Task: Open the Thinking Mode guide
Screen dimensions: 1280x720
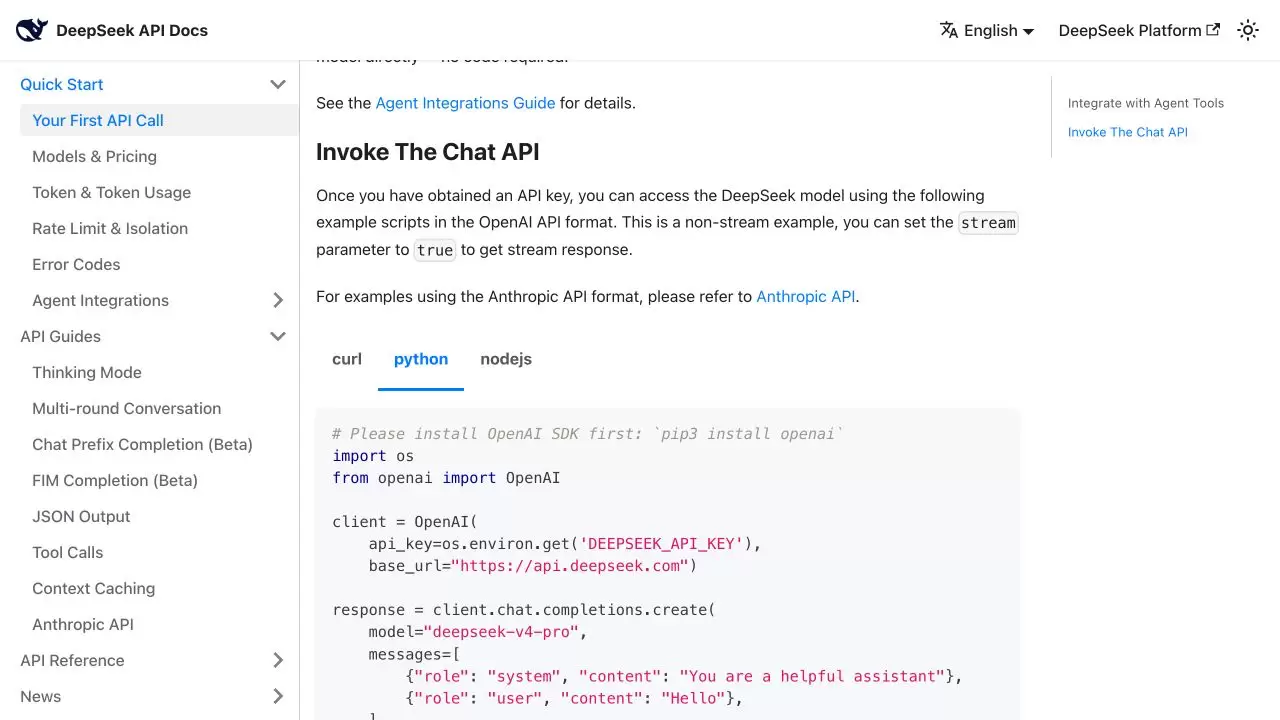Action: pyautogui.click(x=87, y=372)
